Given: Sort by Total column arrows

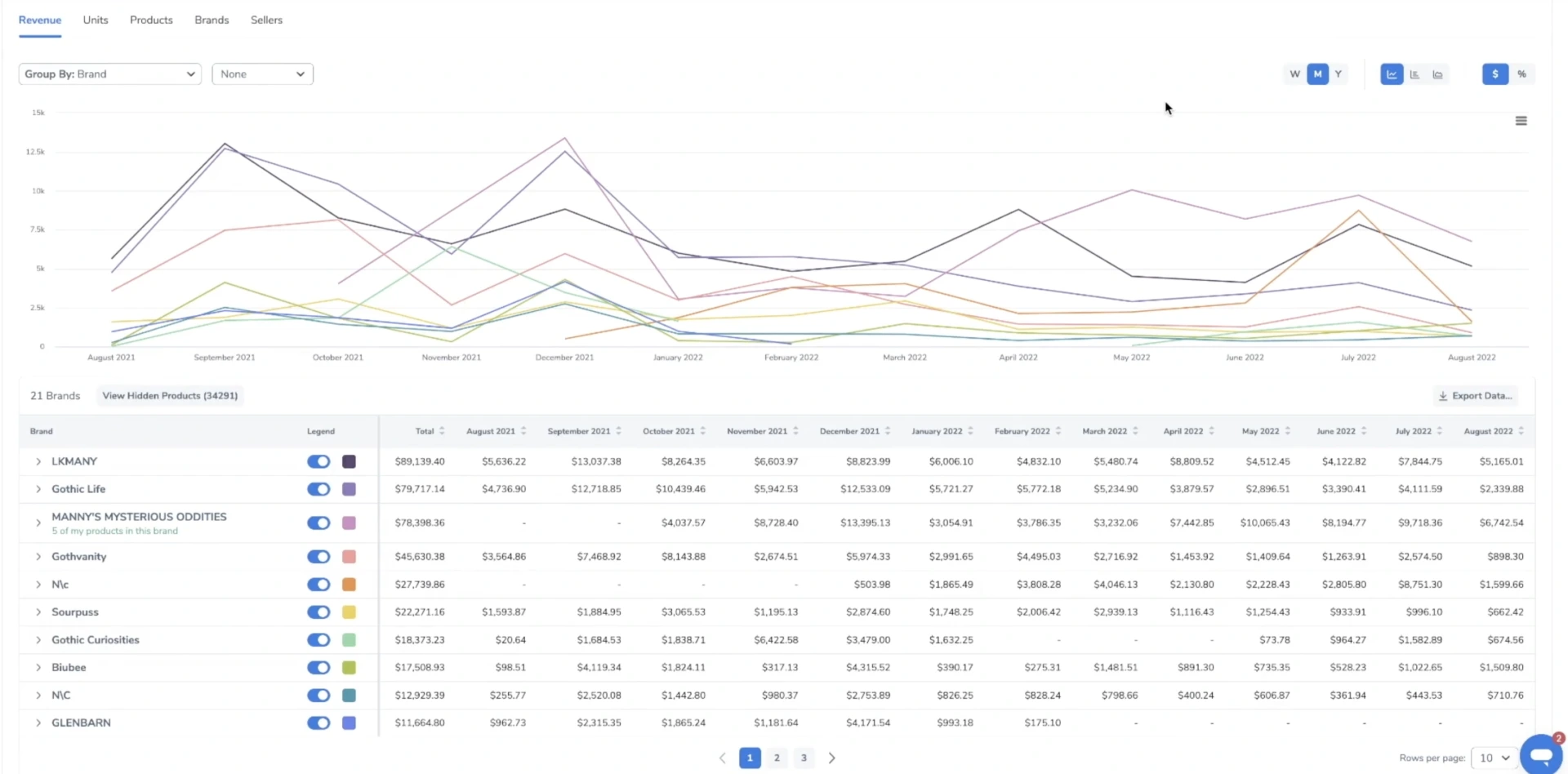Looking at the screenshot, I should pyautogui.click(x=442, y=431).
